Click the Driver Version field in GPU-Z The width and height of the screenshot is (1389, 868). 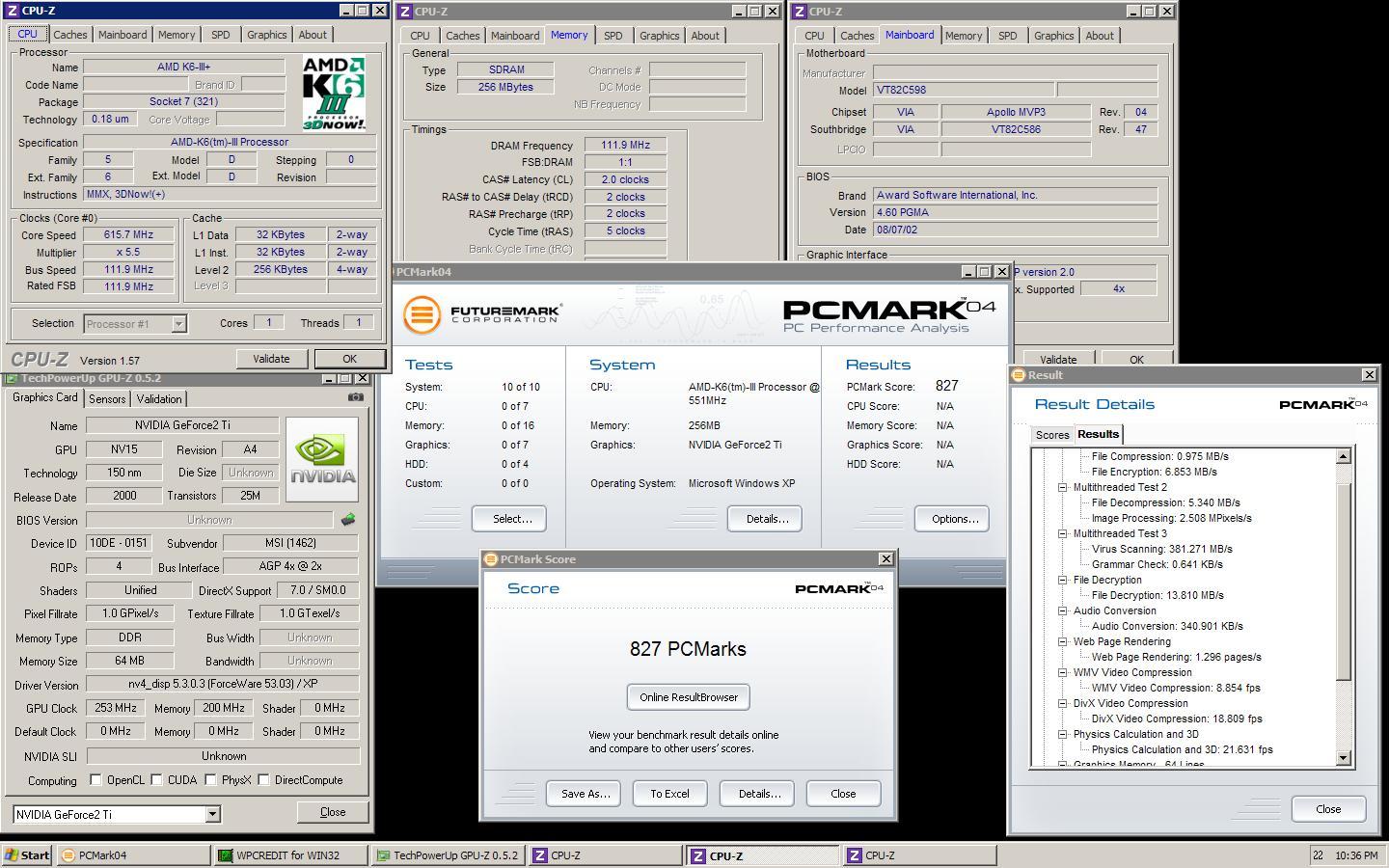[223, 684]
